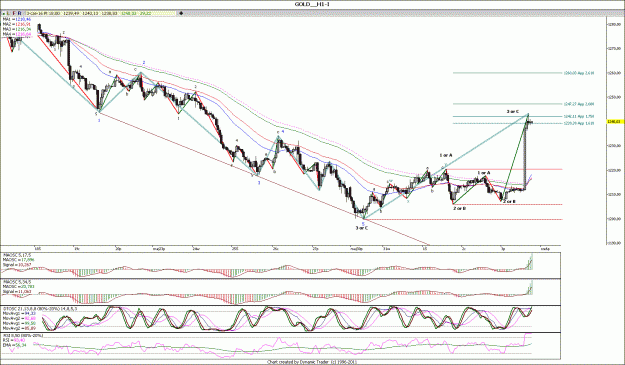Click the '3 or C' label below the chart low
Viewport: 625px width, 365px height.
click(x=362, y=228)
